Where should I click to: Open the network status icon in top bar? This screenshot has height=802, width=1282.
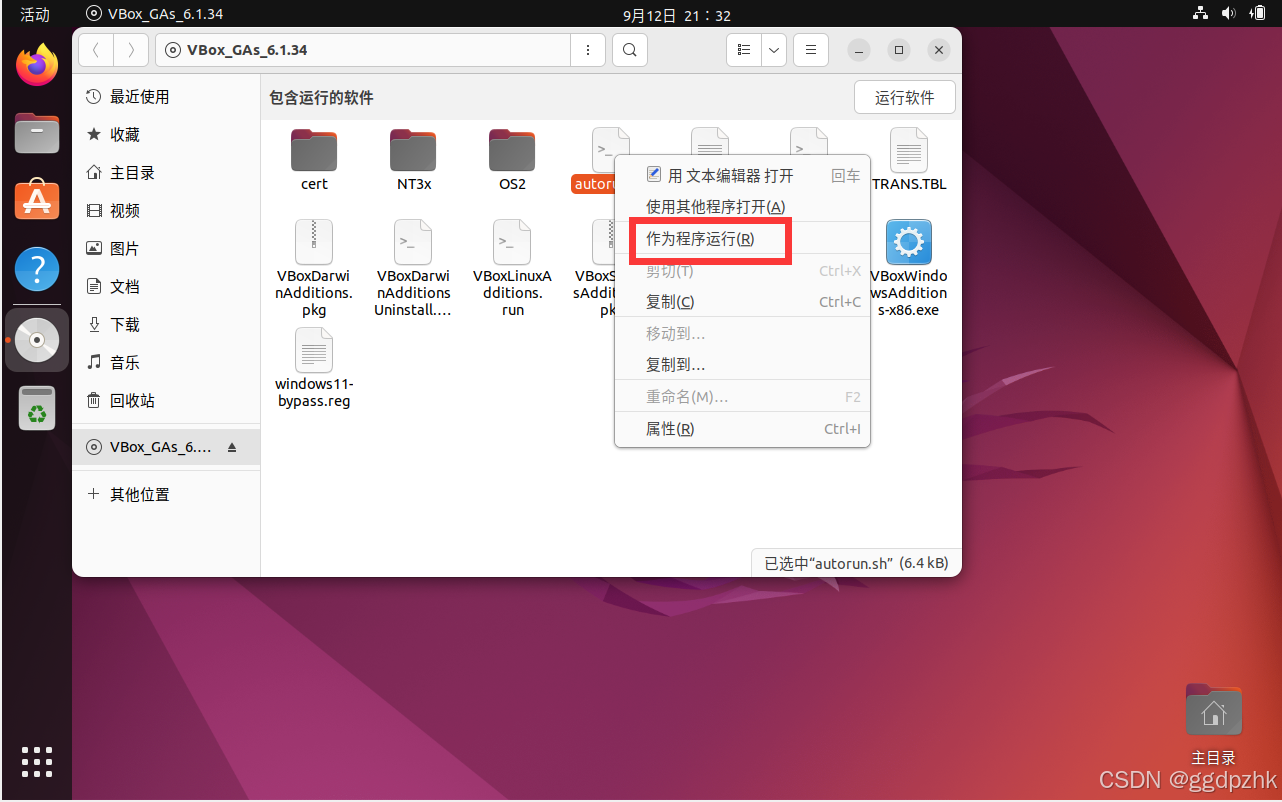click(1200, 14)
